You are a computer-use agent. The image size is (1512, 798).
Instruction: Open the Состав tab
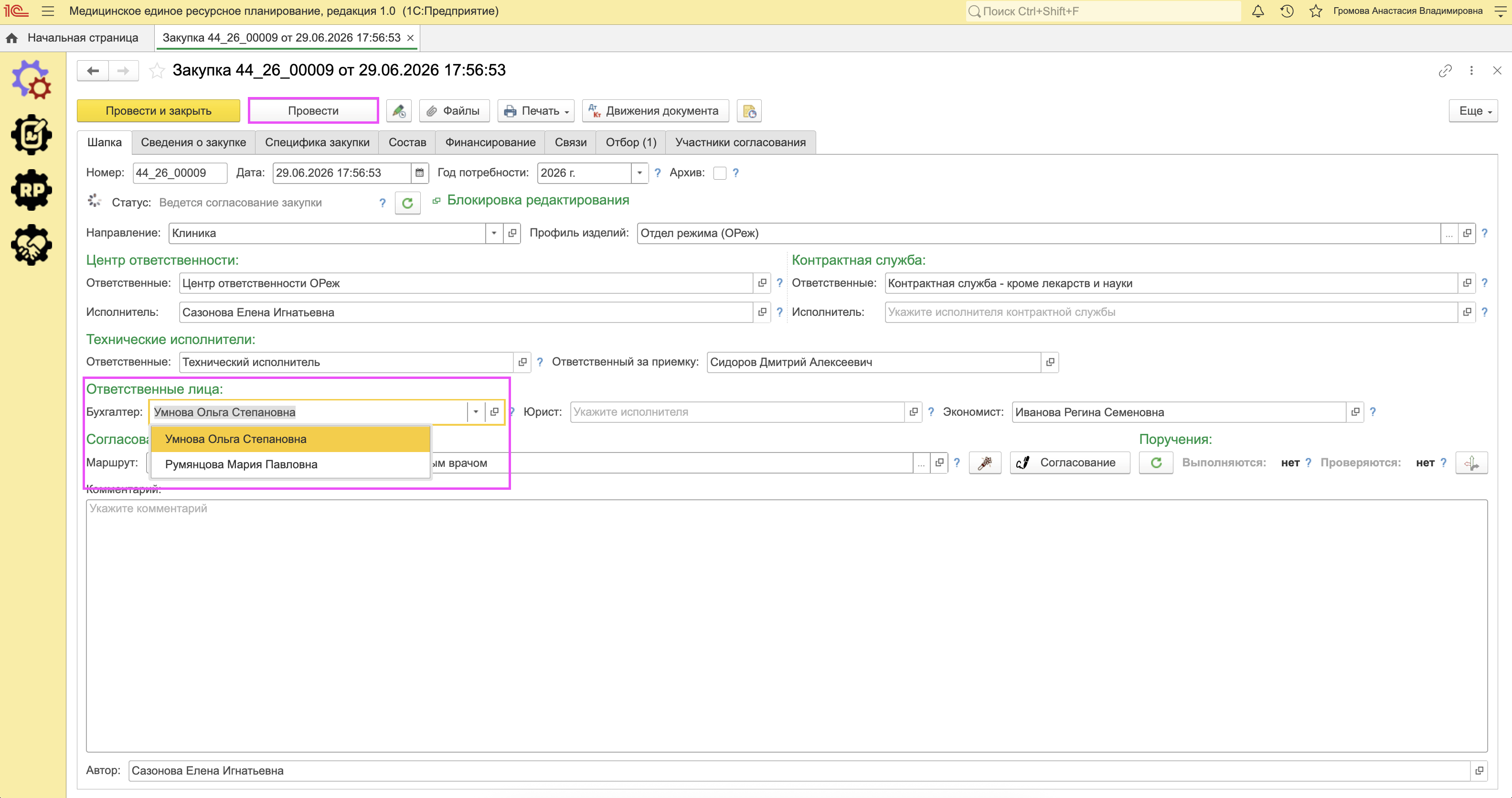tap(407, 143)
